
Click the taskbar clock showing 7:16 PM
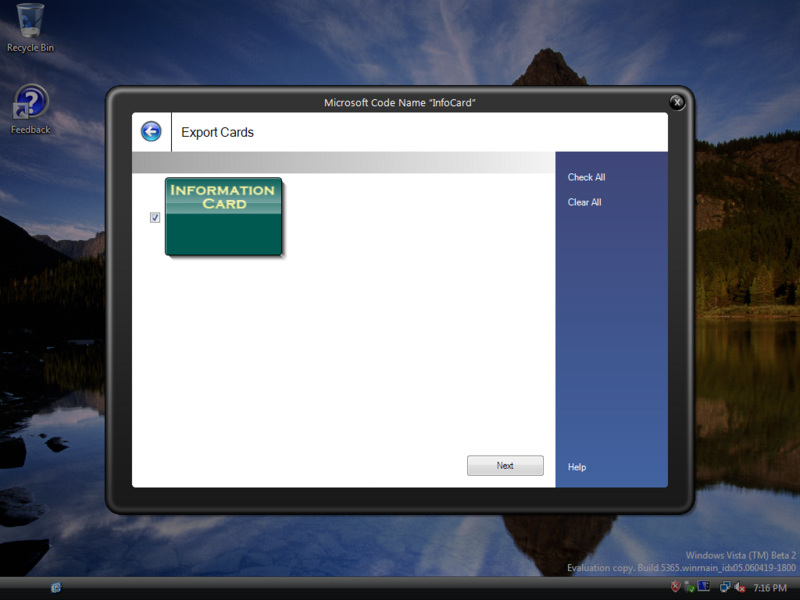(x=770, y=588)
